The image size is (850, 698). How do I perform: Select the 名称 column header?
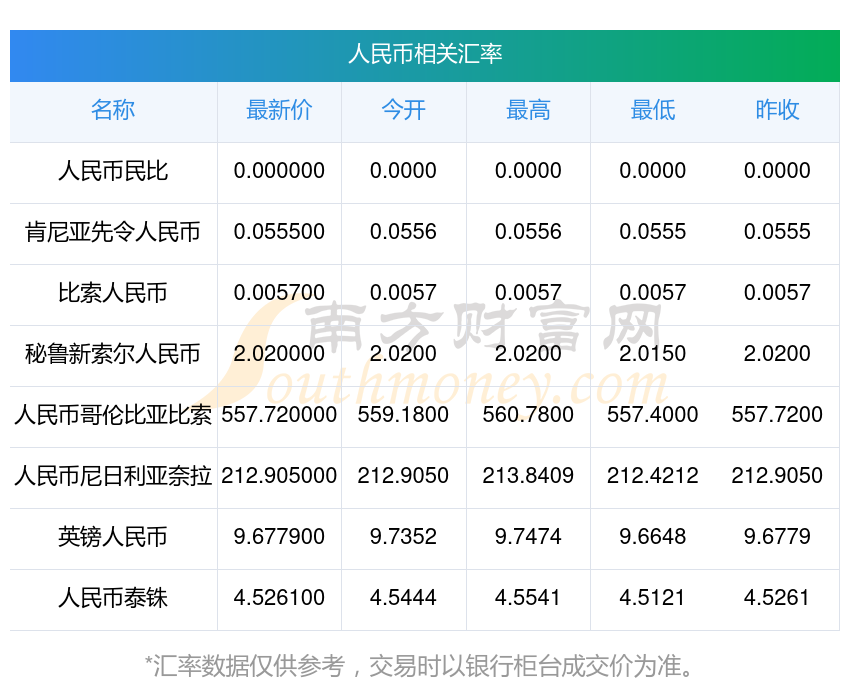(113, 110)
